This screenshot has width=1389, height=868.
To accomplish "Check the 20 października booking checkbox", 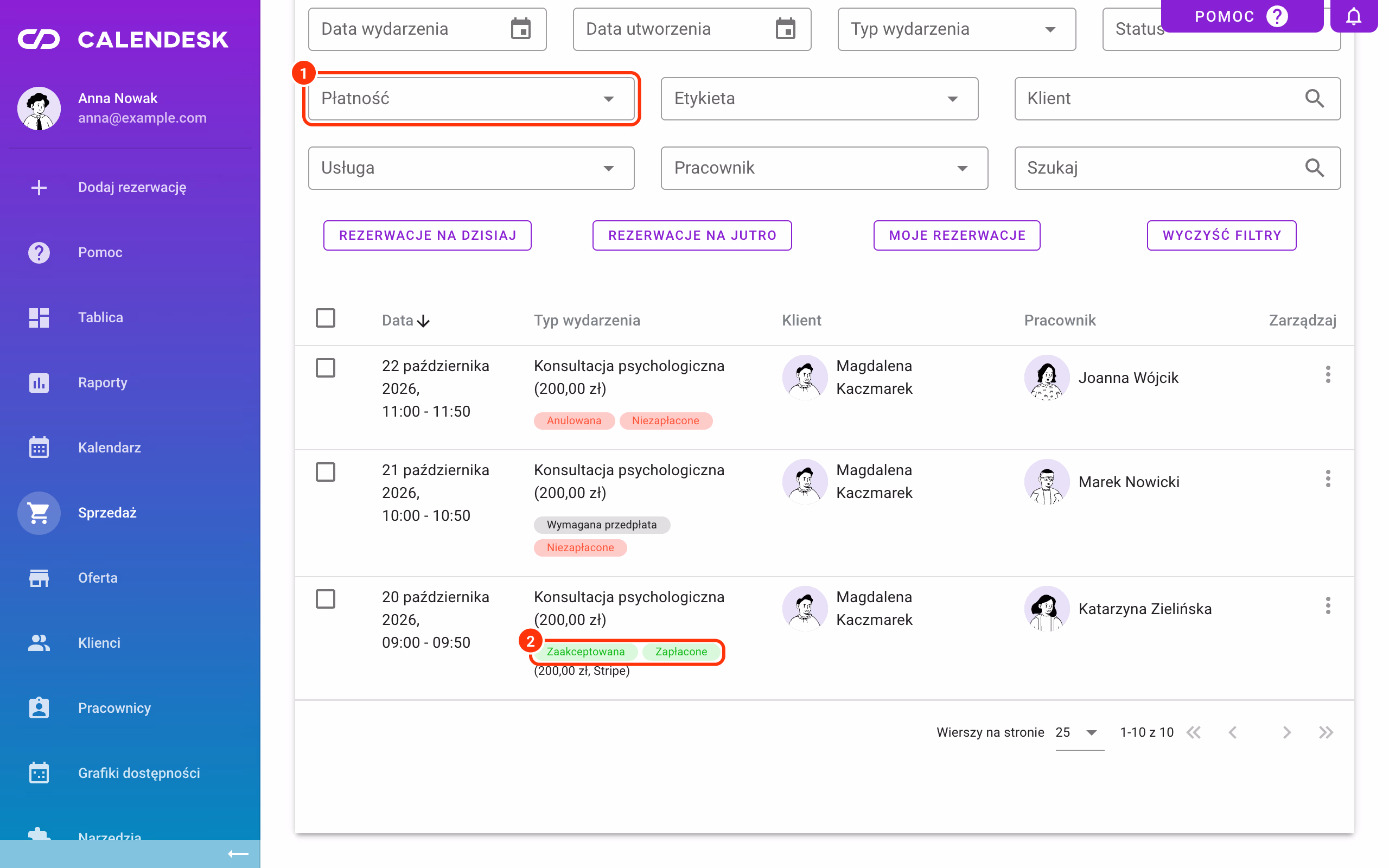I will pyautogui.click(x=326, y=599).
